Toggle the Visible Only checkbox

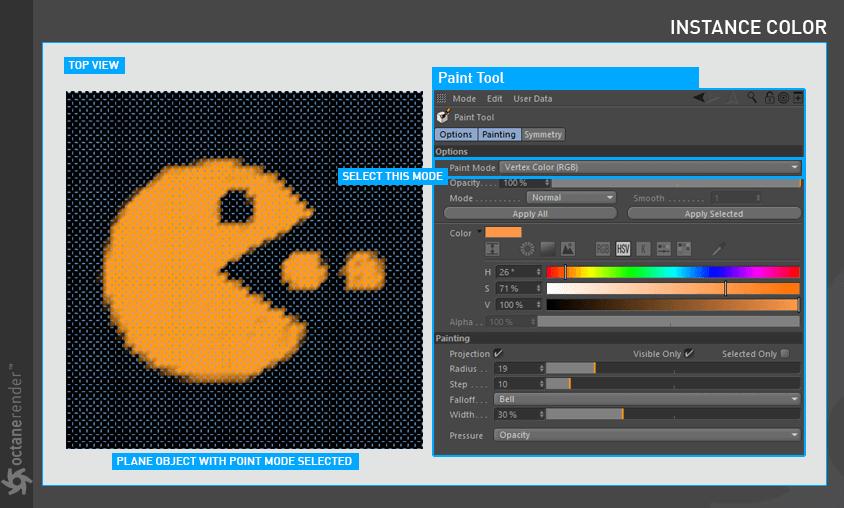tap(689, 353)
